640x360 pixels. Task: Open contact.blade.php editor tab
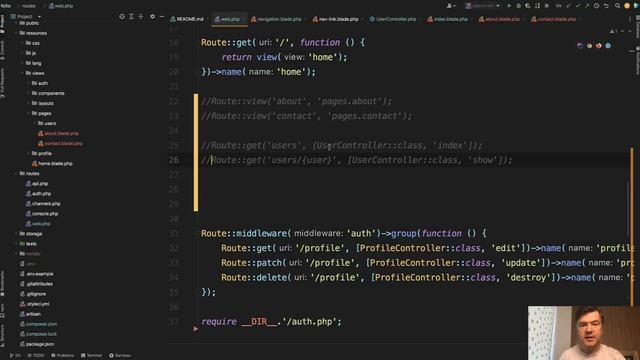pyautogui.click(x=553, y=19)
